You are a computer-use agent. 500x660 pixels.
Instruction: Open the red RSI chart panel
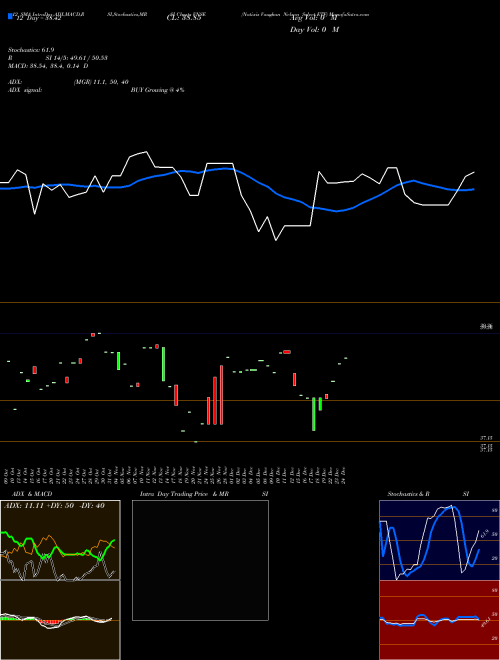[439, 620]
